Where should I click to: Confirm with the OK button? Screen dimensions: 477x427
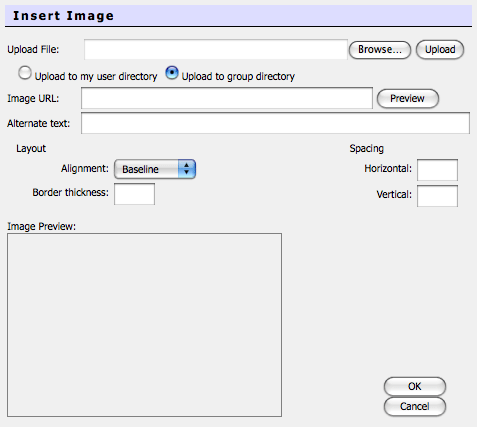(x=415, y=386)
